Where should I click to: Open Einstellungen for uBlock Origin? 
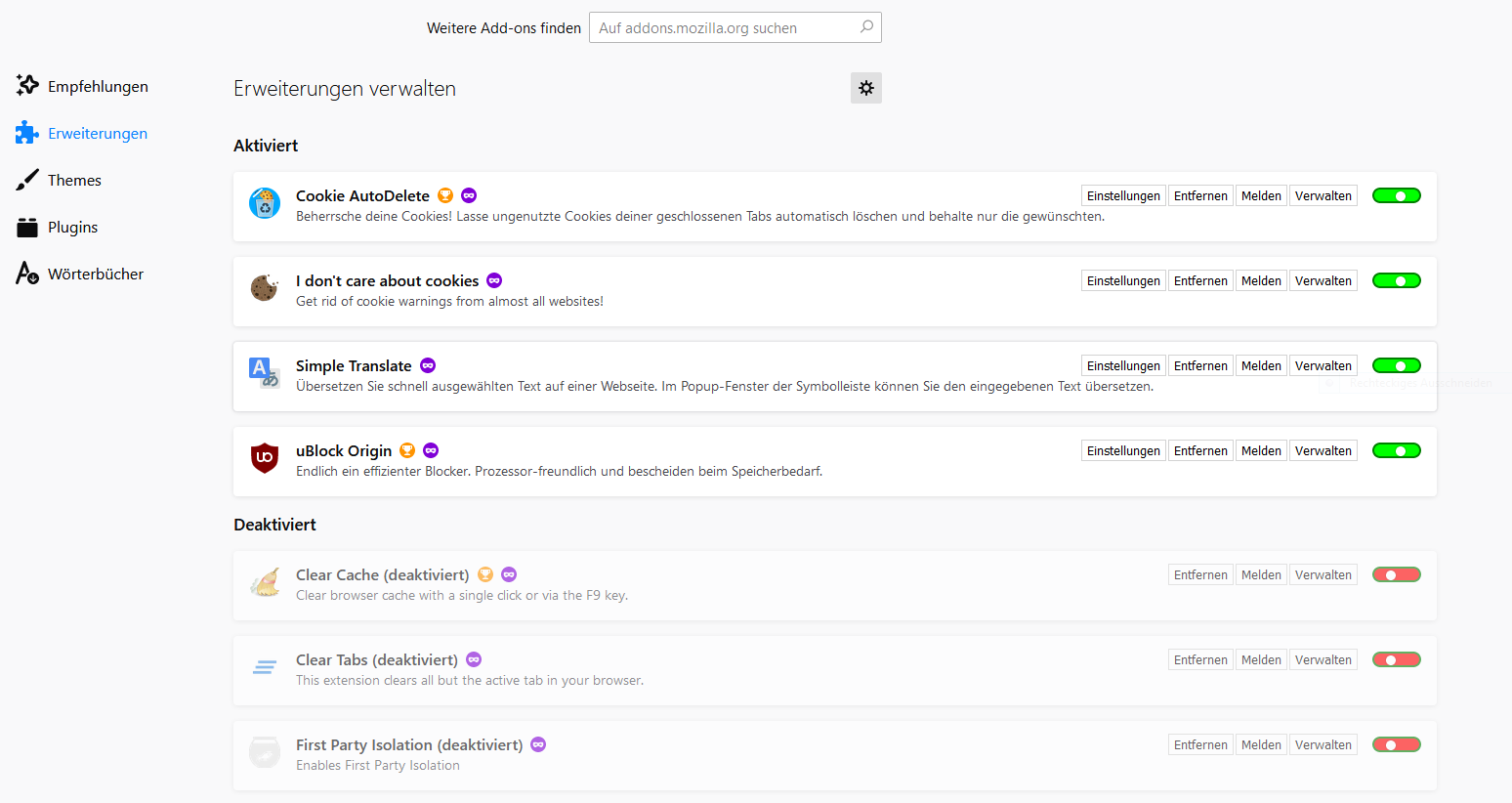(x=1123, y=450)
